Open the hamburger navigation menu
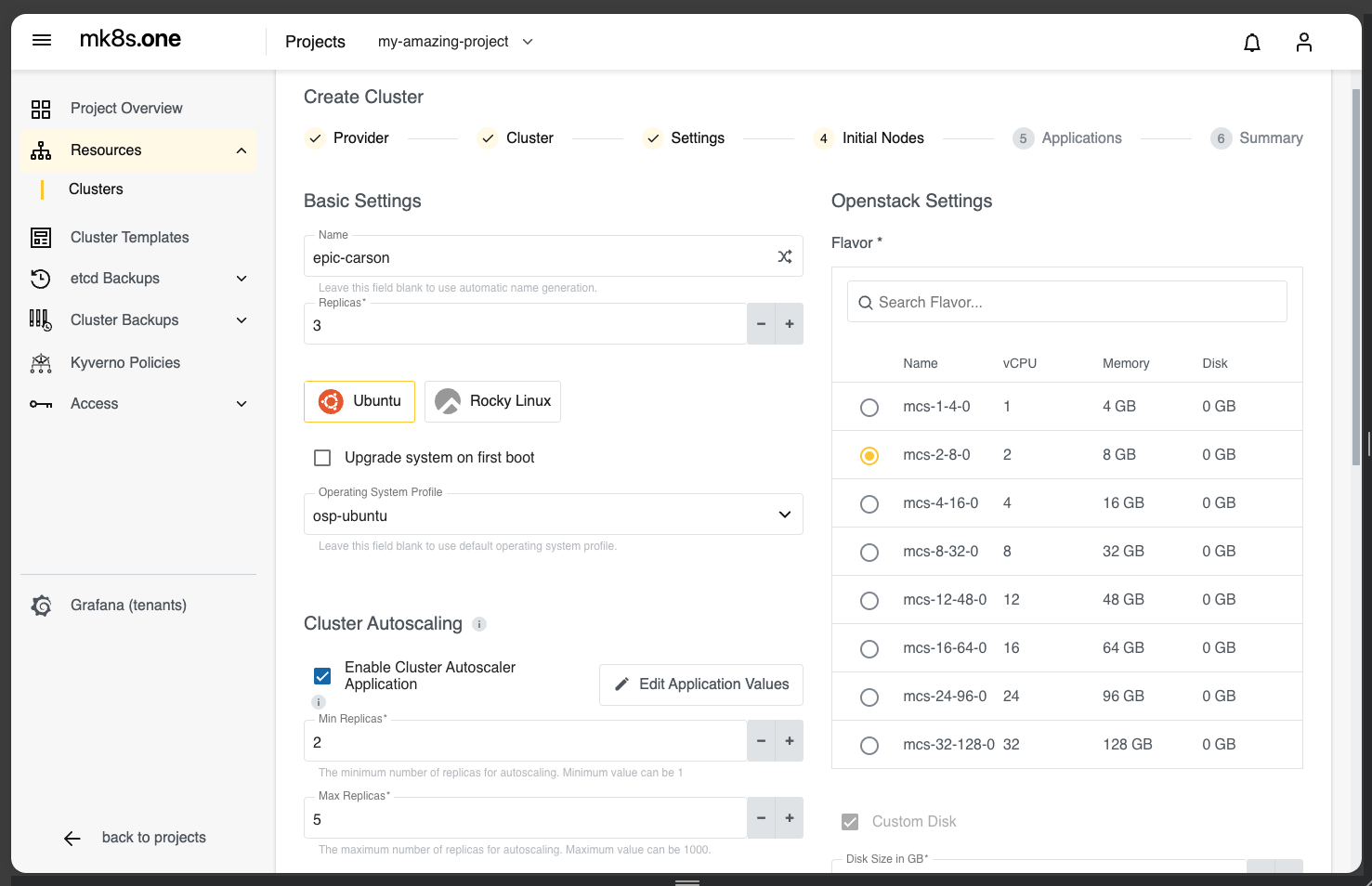Image resolution: width=1372 pixels, height=886 pixels. [x=41, y=39]
